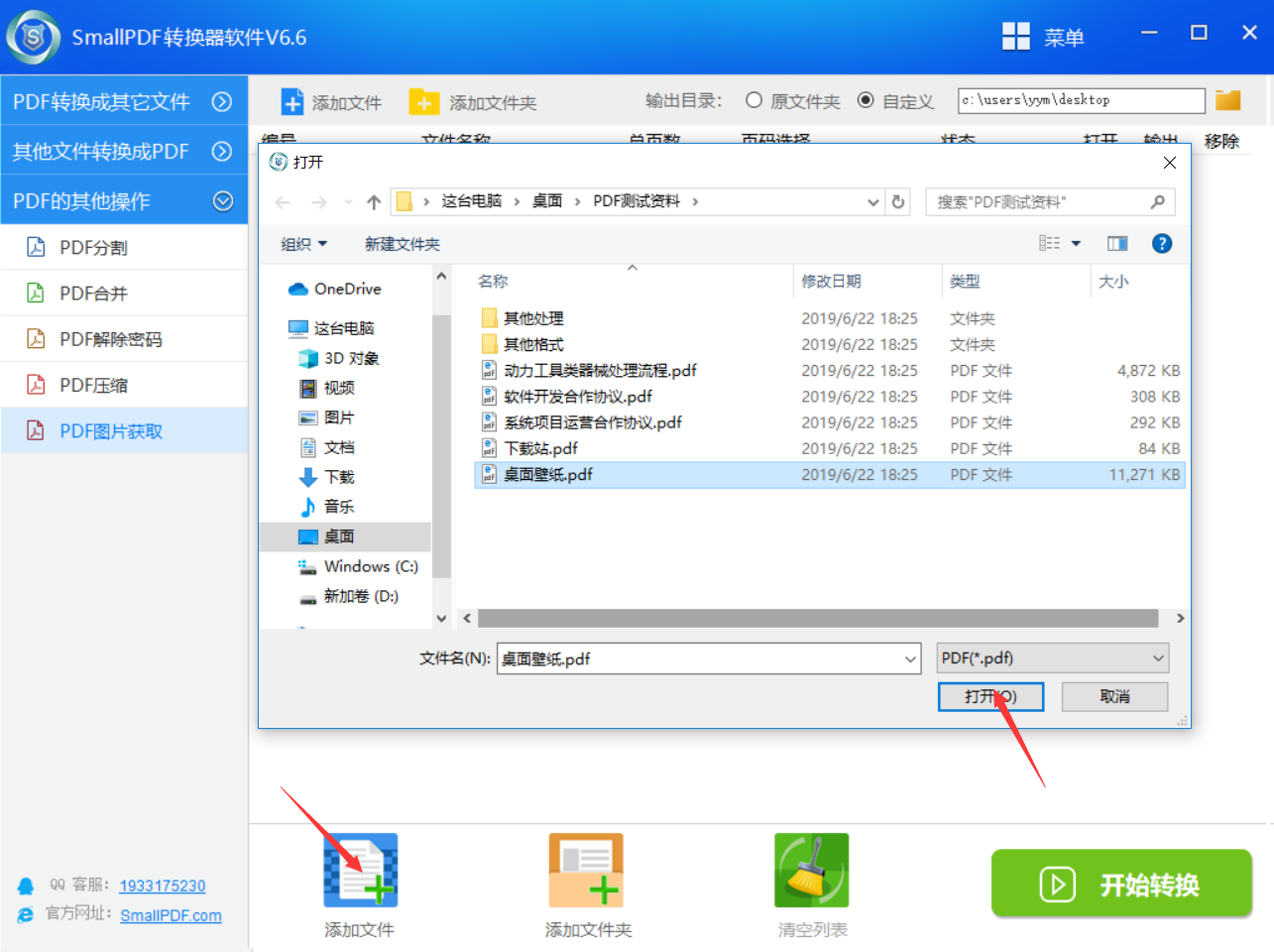Screen dimensions: 1274x952
Task: Click the output path text field
Action: [x=1081, y=100]
